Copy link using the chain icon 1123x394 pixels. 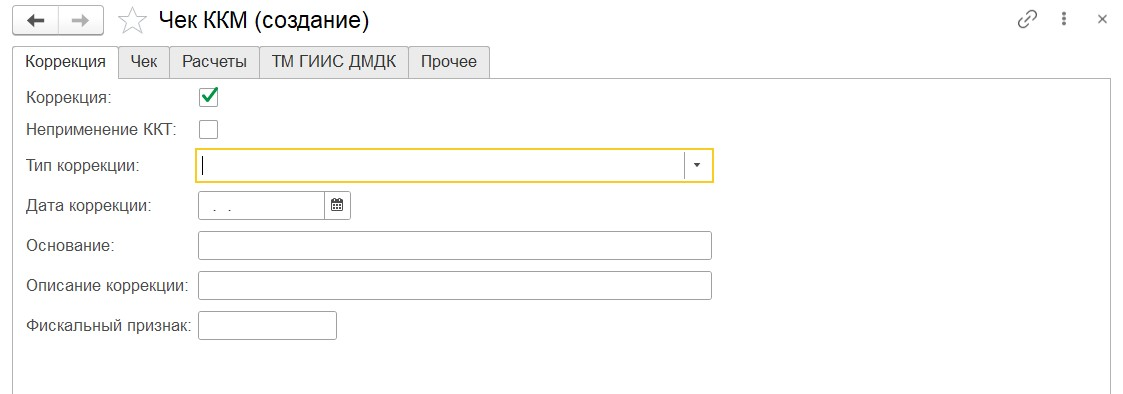coord(1027,20)
